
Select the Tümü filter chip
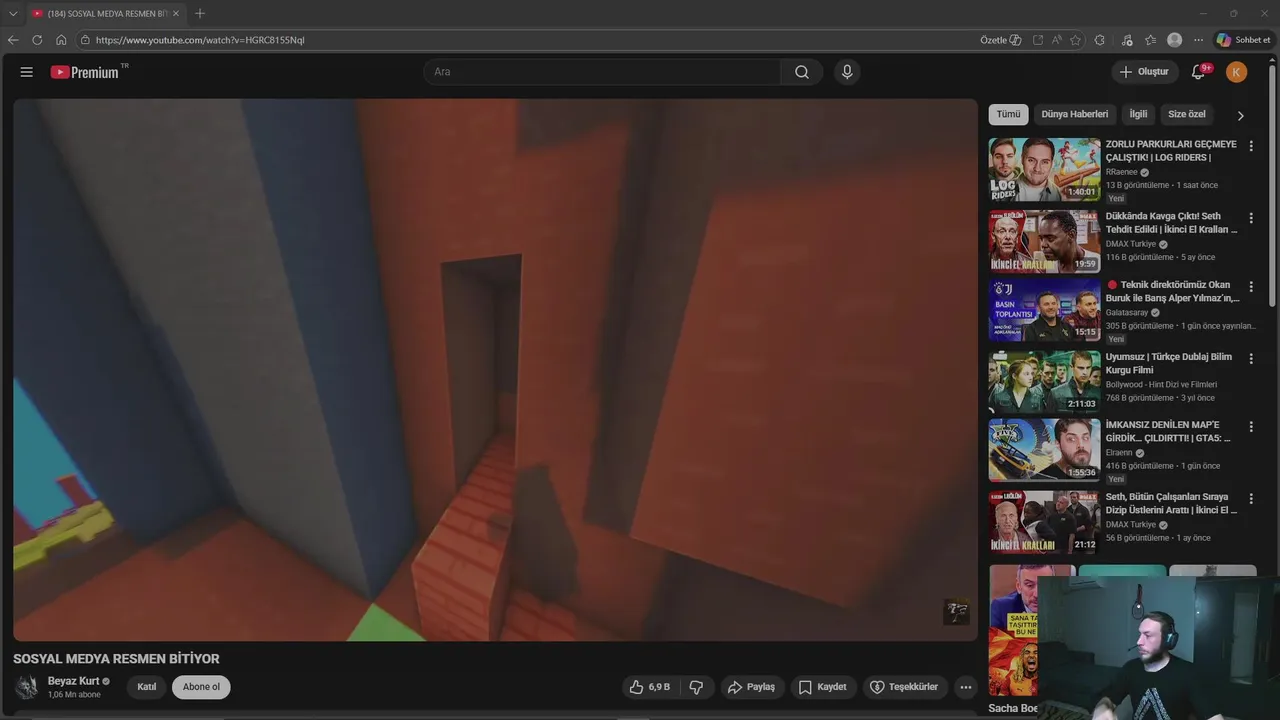[x=1008, y=114]
